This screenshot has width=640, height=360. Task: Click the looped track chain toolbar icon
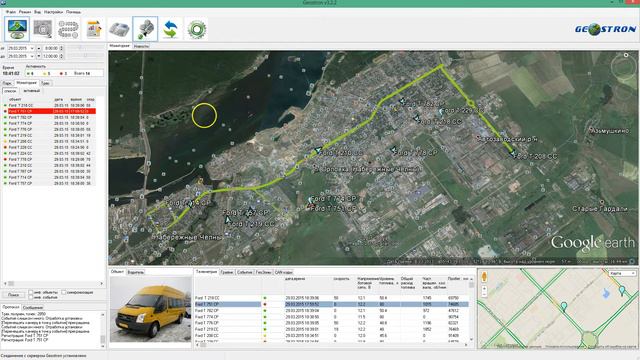click(68, 29)
